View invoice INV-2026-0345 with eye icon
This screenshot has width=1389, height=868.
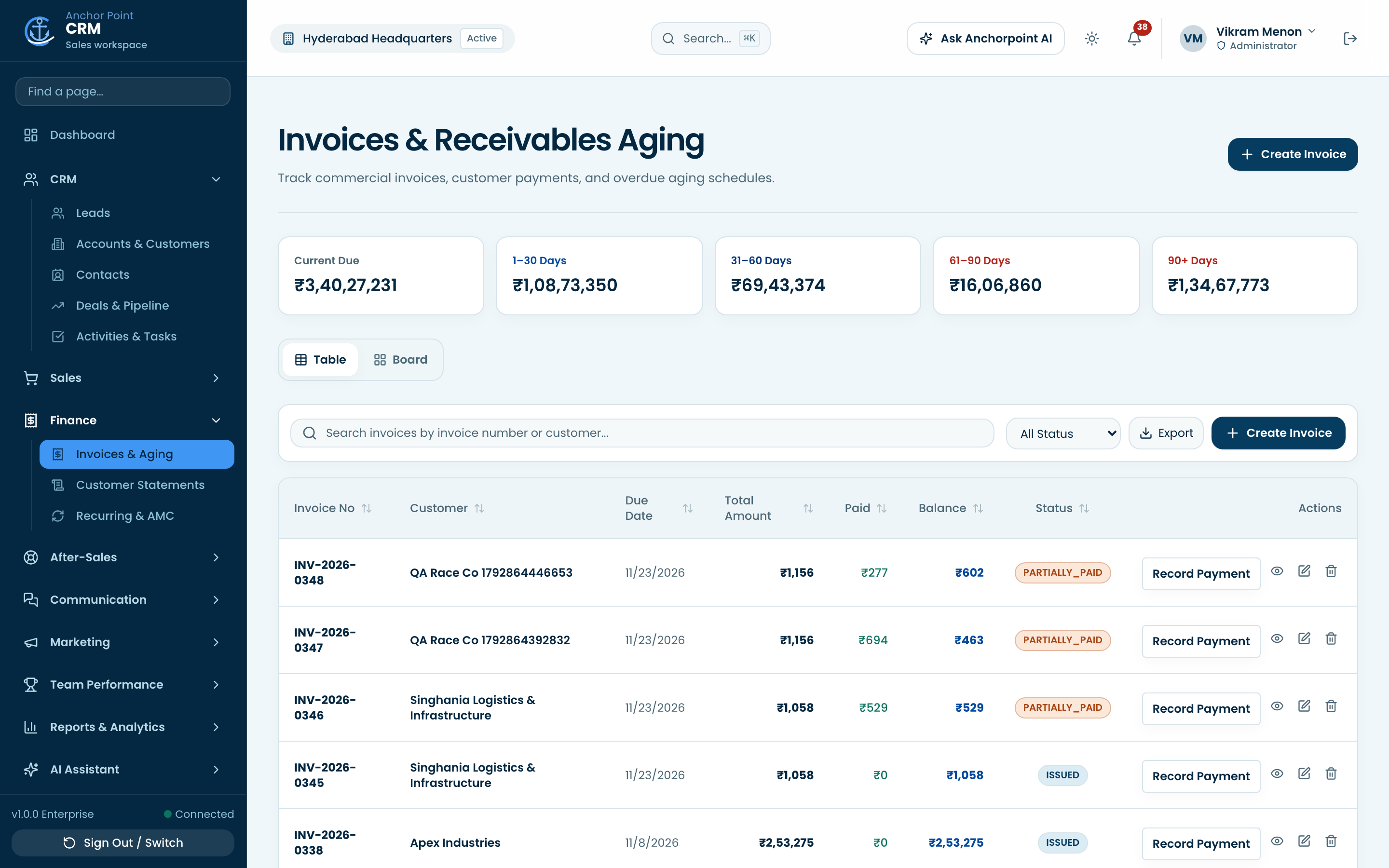coord(1277,773)
